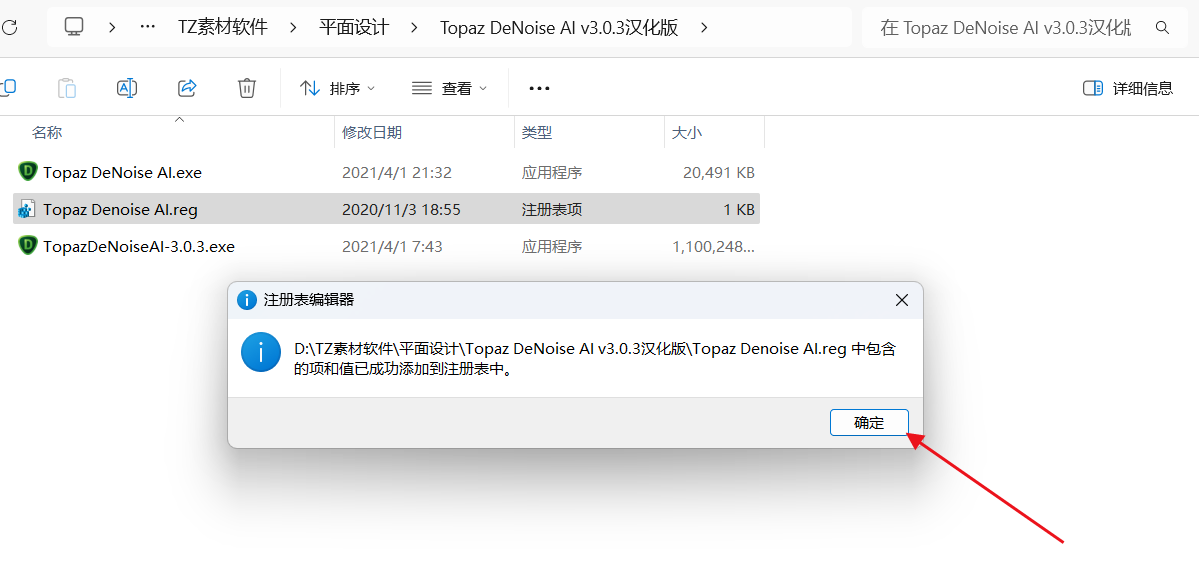Click the Rename icon in the toolbar
The width and height of the screenshot is (1199, 581).
pos(127,88)
